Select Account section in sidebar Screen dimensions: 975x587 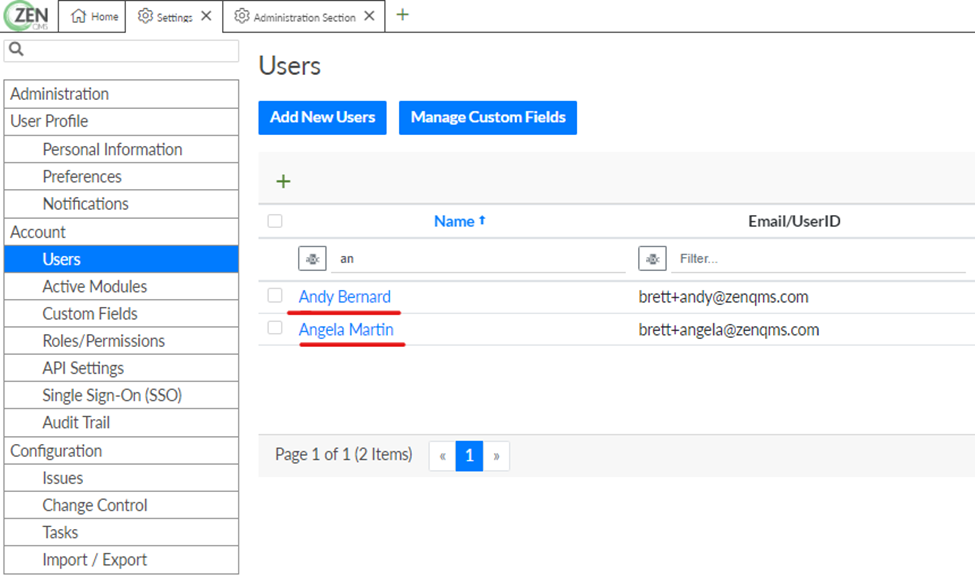click(121, 232)
